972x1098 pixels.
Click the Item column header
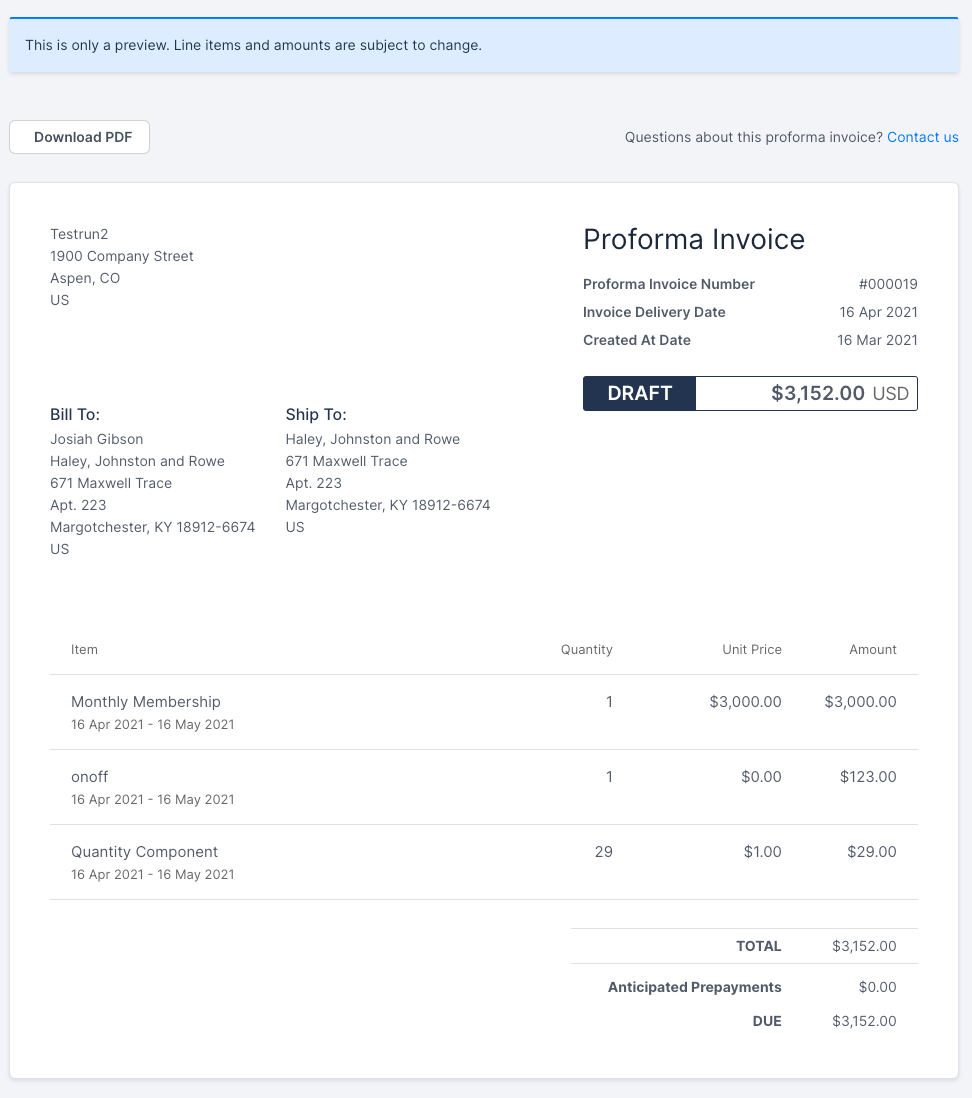click(x=84, y=650)
